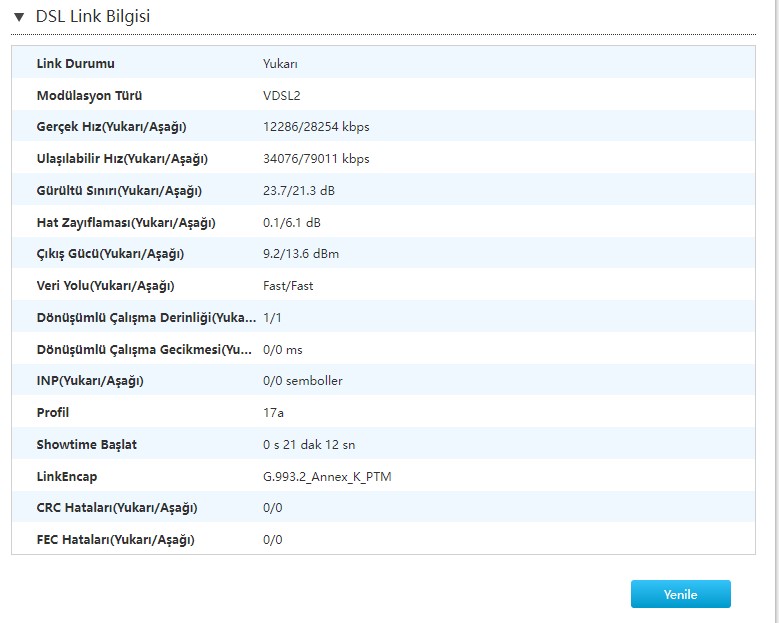
Task: Select the INP row label
Action: pos(90,381)
